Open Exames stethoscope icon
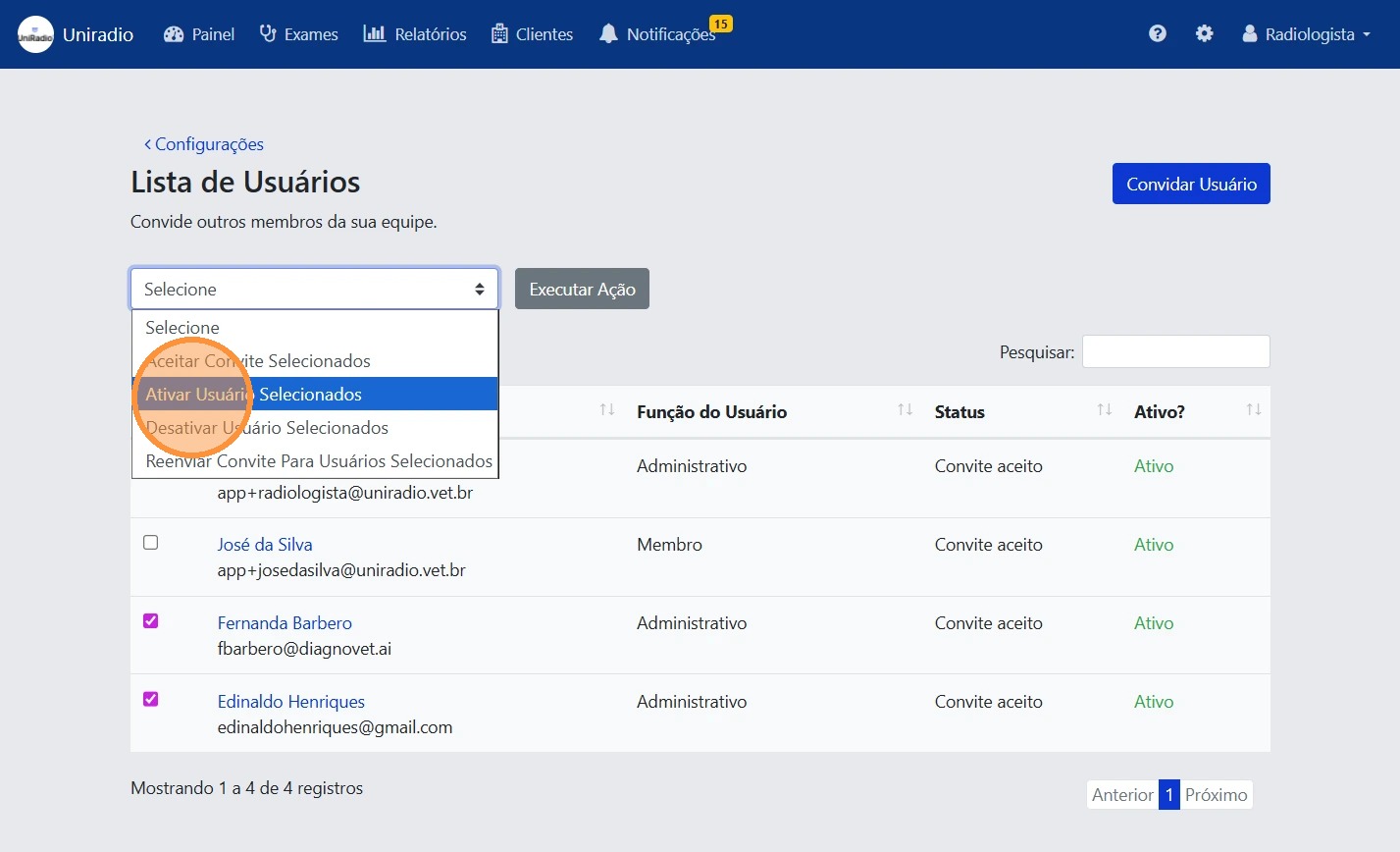Screen dimensions: 1400x852 (x=267, y=34)
